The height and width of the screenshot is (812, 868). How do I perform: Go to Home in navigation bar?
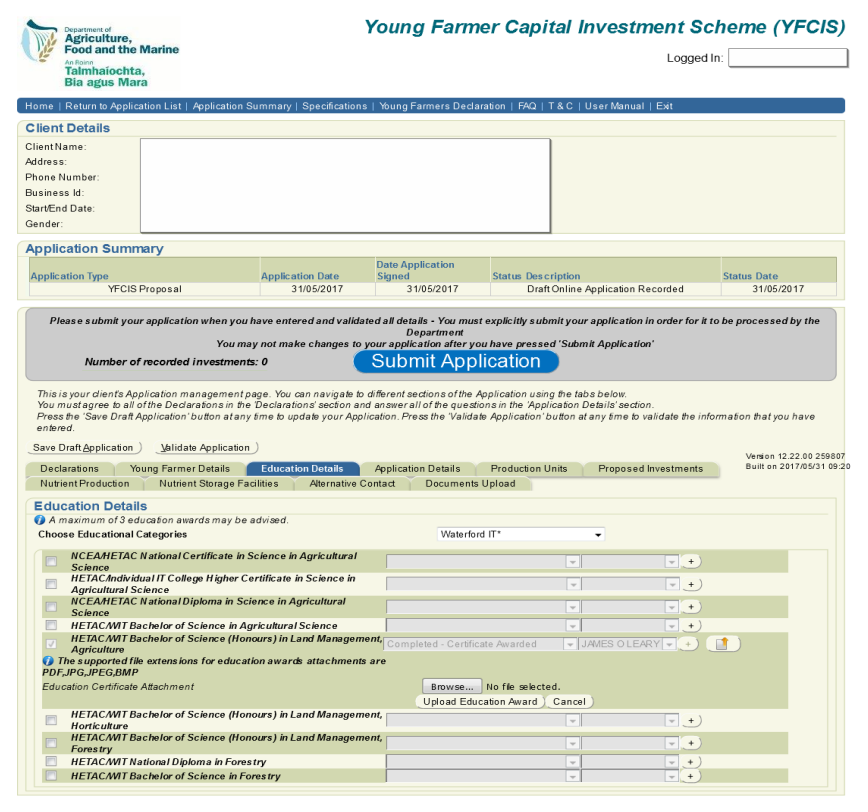click(x=39, y=106)
